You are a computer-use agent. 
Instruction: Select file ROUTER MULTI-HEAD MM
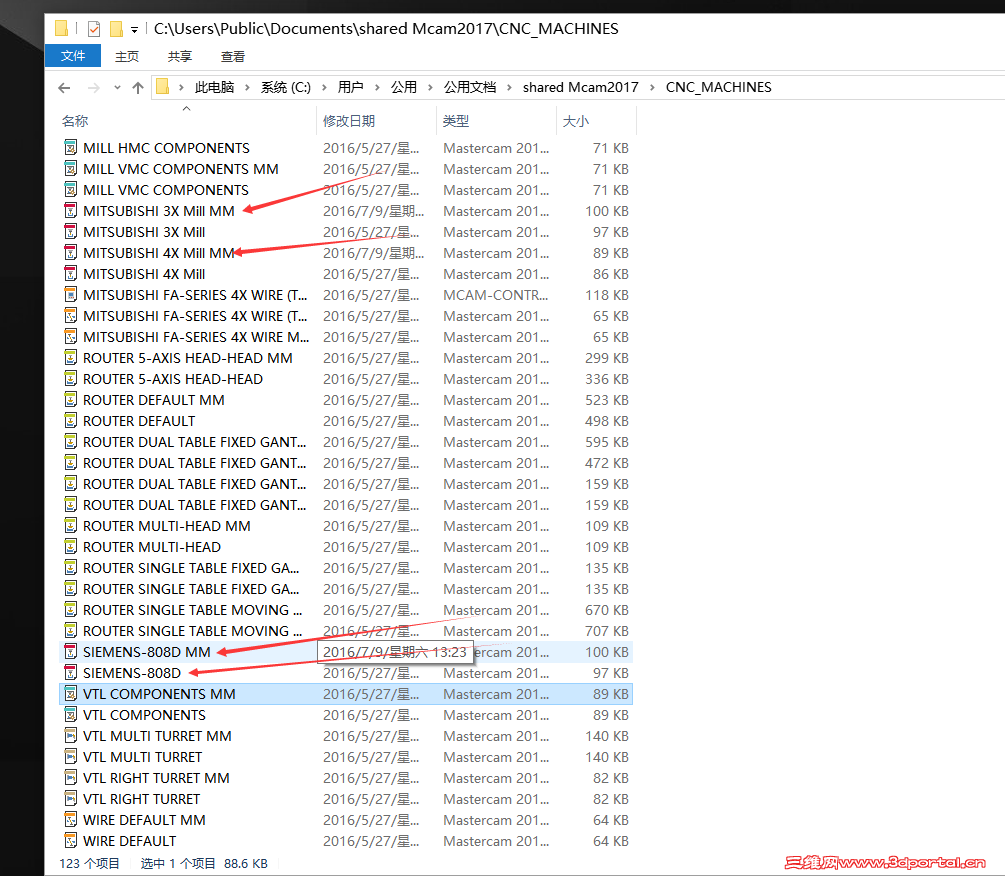[167, 526]
